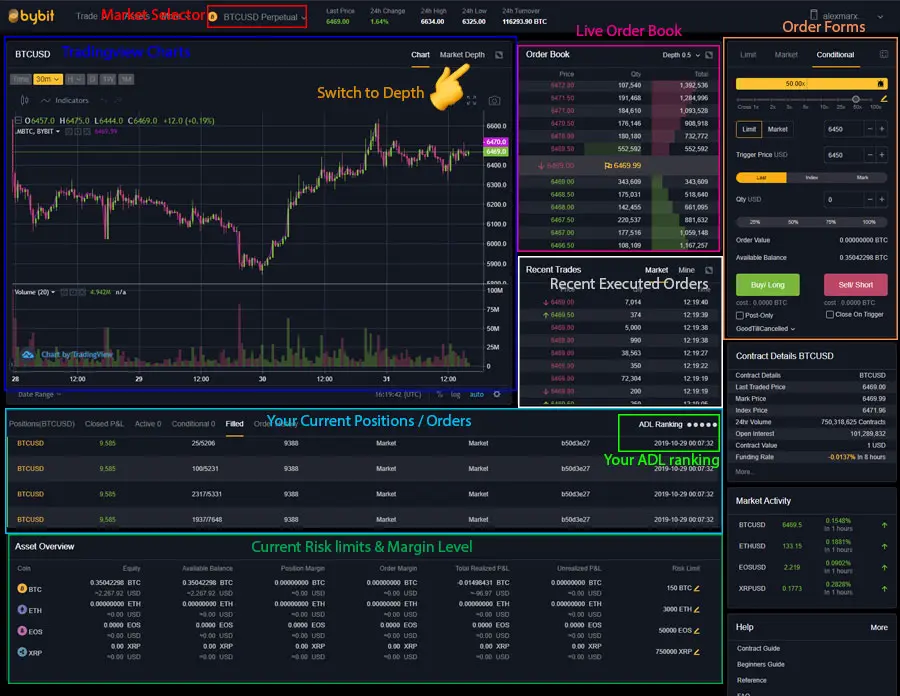
Task: Pop out the chart panel
Action: 499,55
